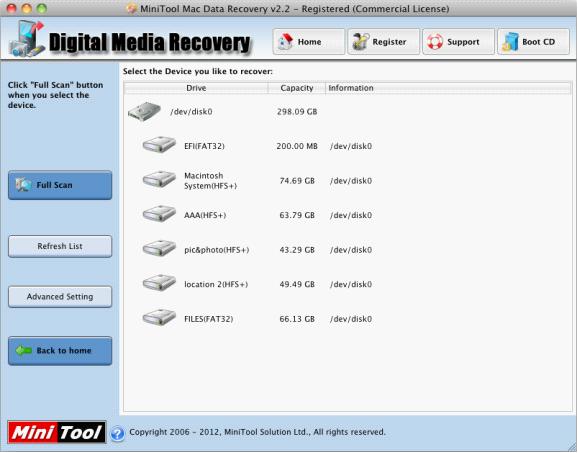Screen dimensions: 578x453
Task: Select the Macintosh System(HFS+) drive icon
Action: (159, 179)
